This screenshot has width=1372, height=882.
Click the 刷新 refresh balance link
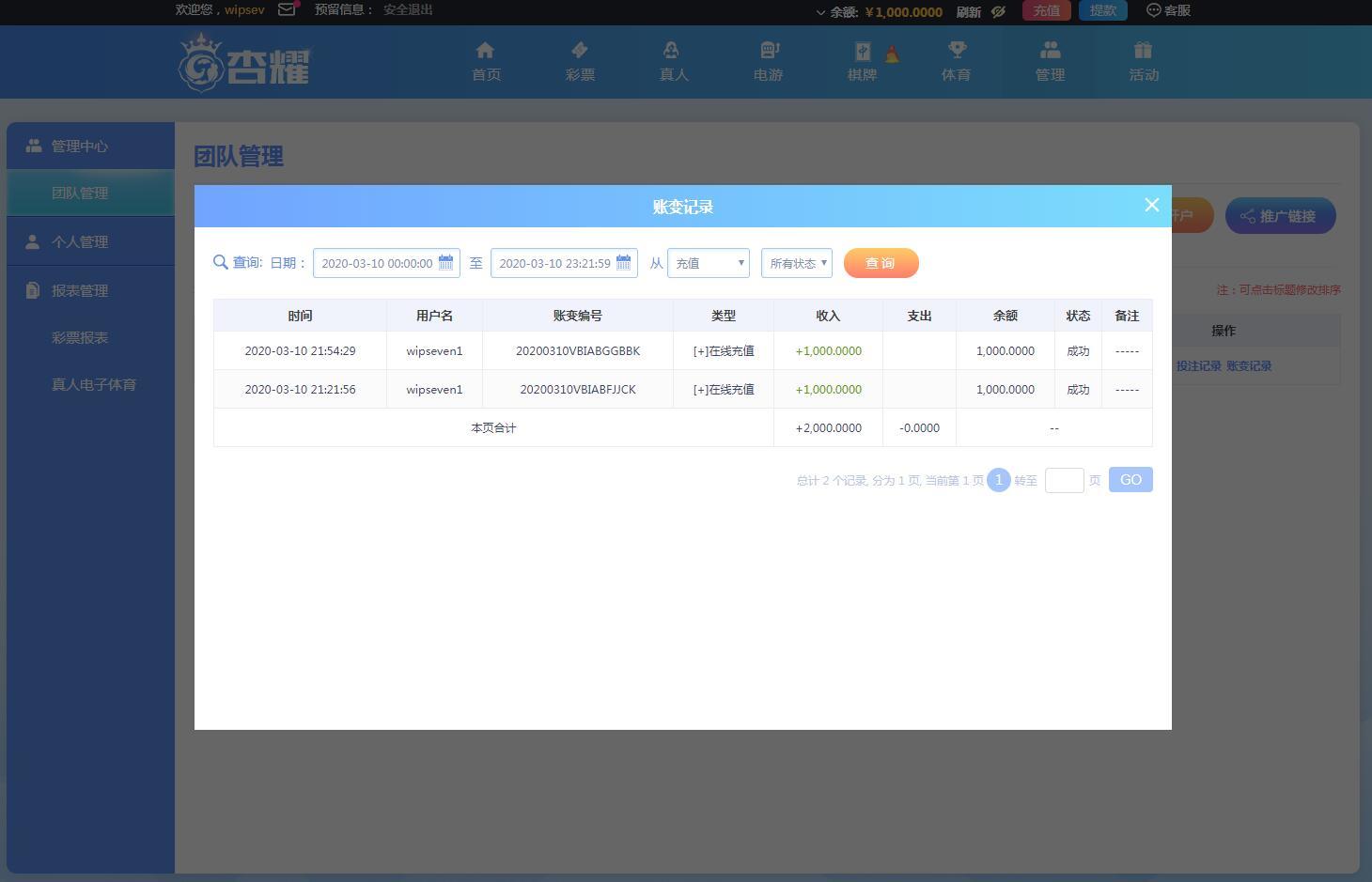(969, 11)
